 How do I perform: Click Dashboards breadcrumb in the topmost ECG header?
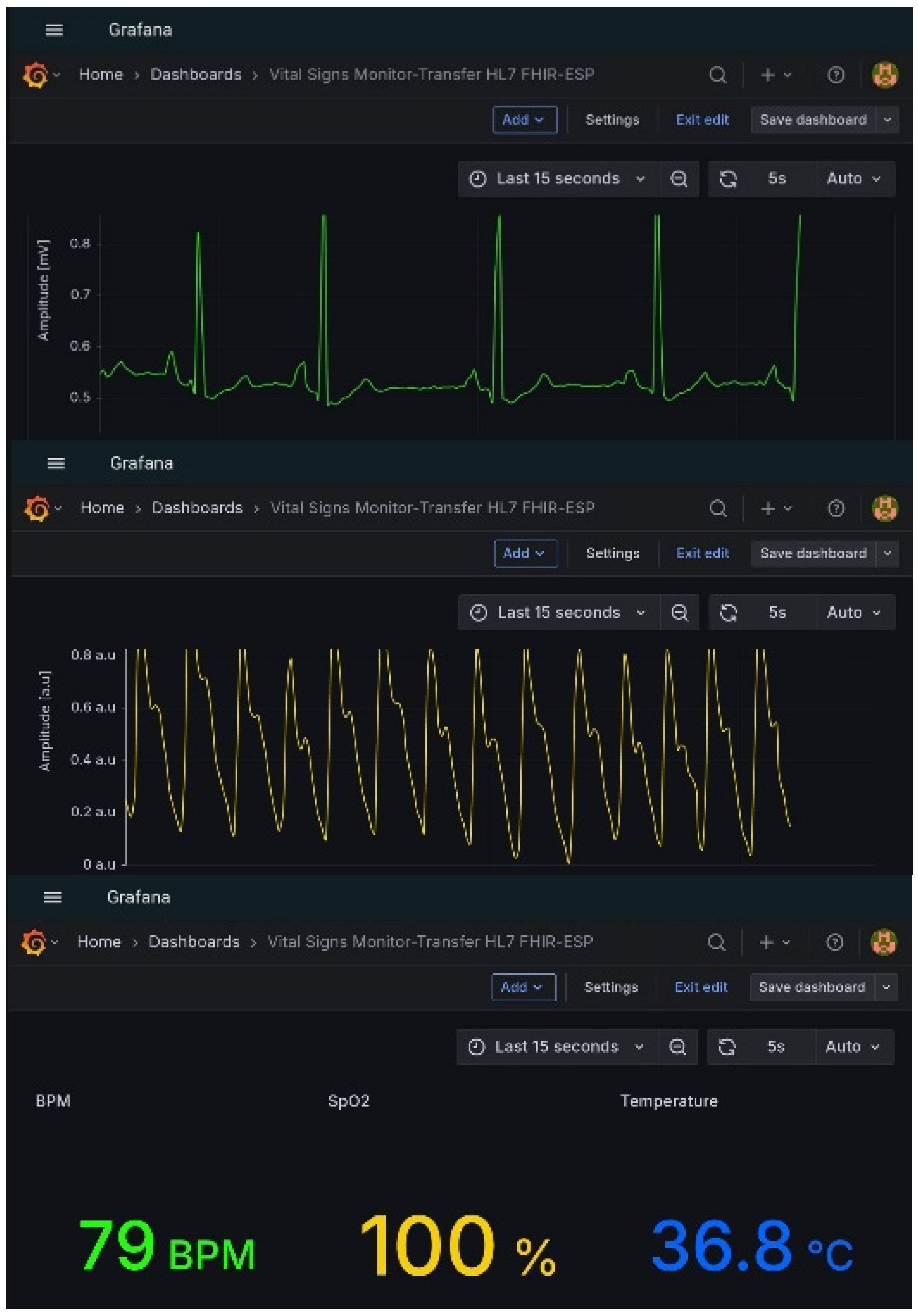pos(195,75)
